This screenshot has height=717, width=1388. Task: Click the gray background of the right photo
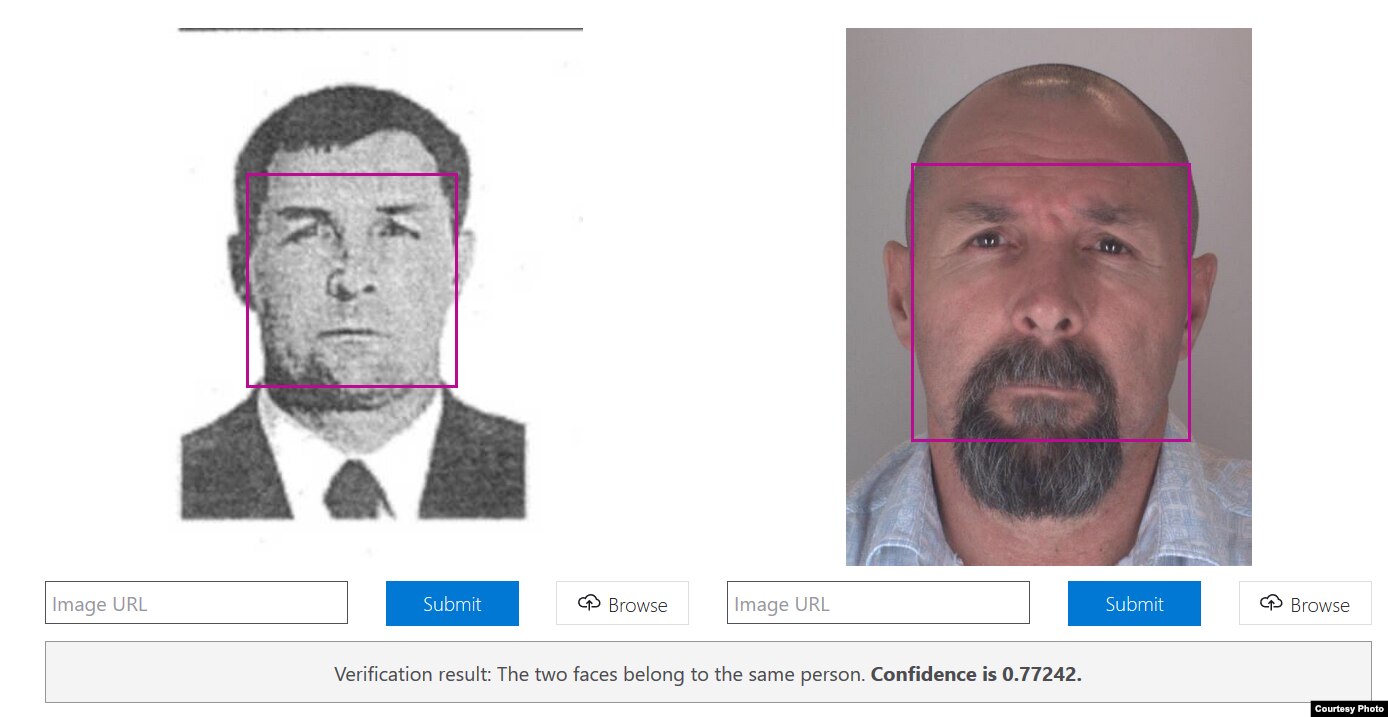tap(880, 80)
